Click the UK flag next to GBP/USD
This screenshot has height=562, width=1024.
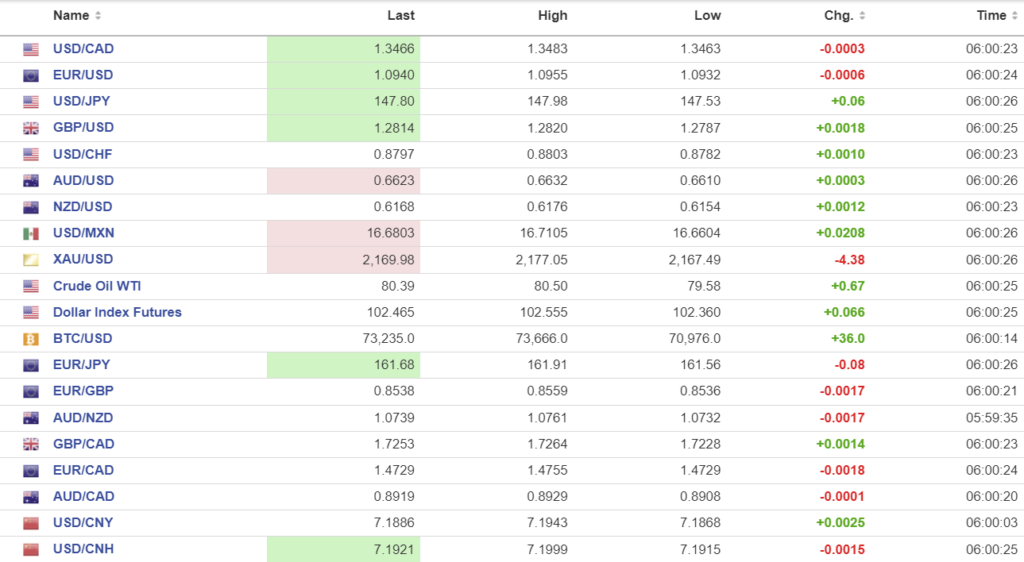[x=31, y=128]
